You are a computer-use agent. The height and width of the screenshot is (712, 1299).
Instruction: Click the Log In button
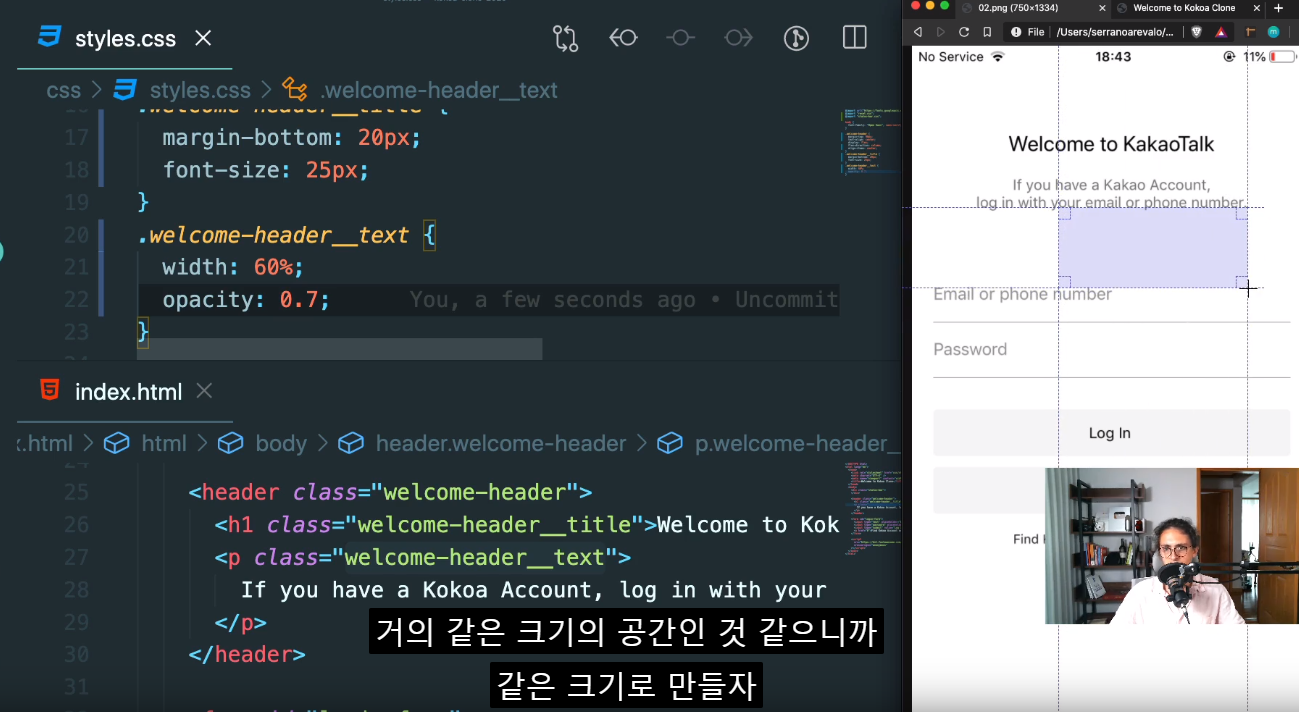click(x=1111, y=433)
